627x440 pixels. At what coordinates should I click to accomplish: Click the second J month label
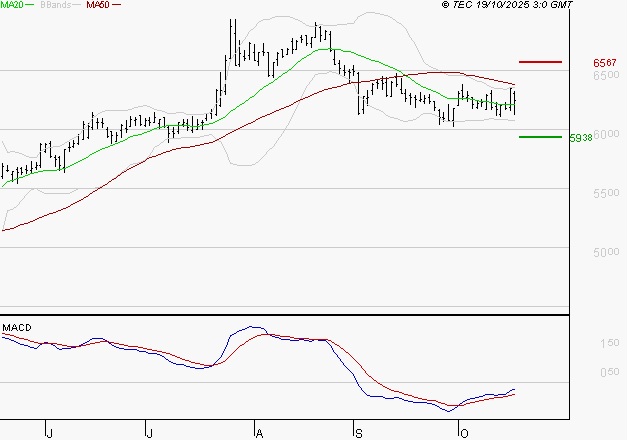coord(150,434)
